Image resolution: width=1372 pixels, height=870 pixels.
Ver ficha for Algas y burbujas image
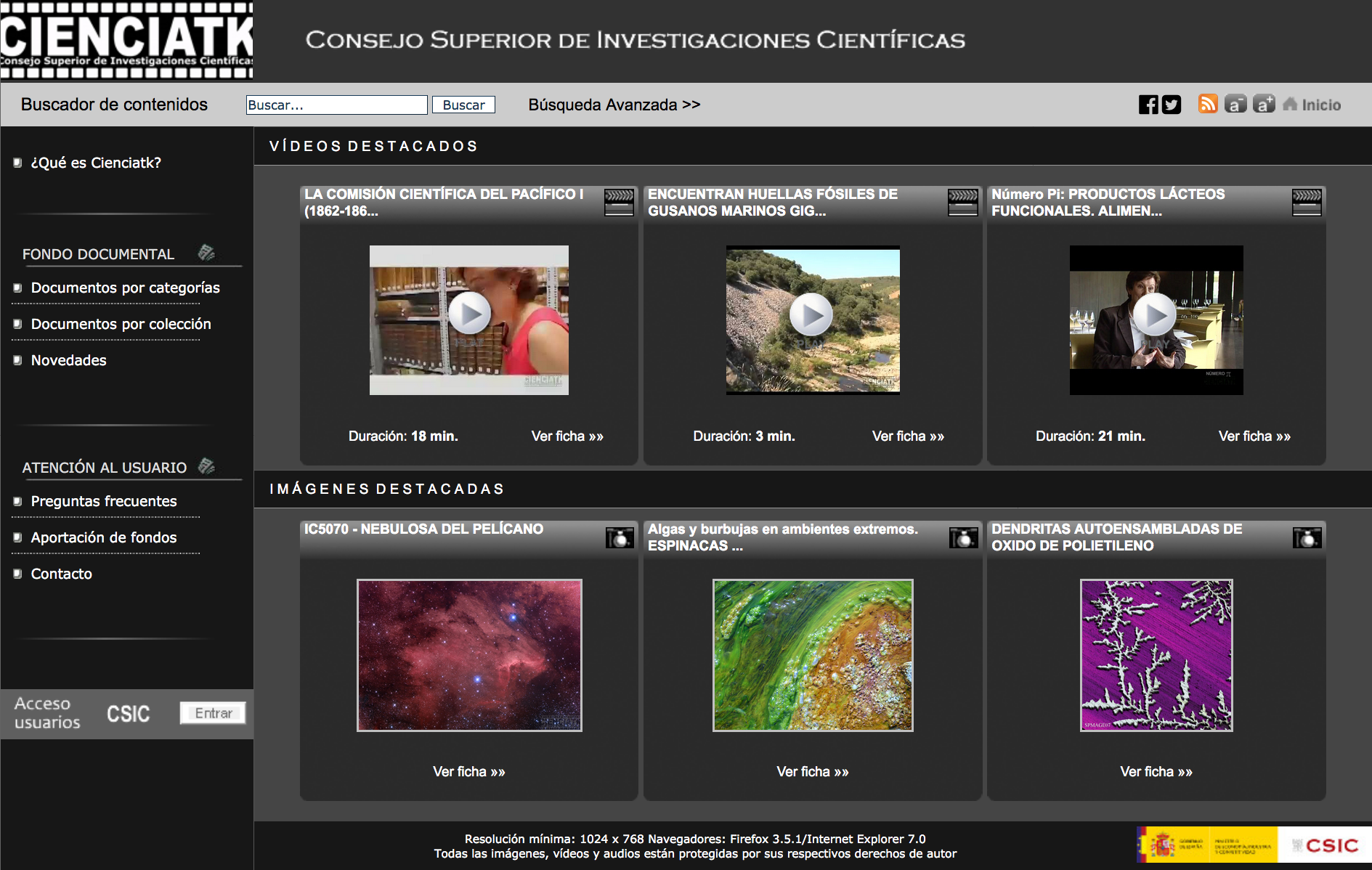[813, 772]
